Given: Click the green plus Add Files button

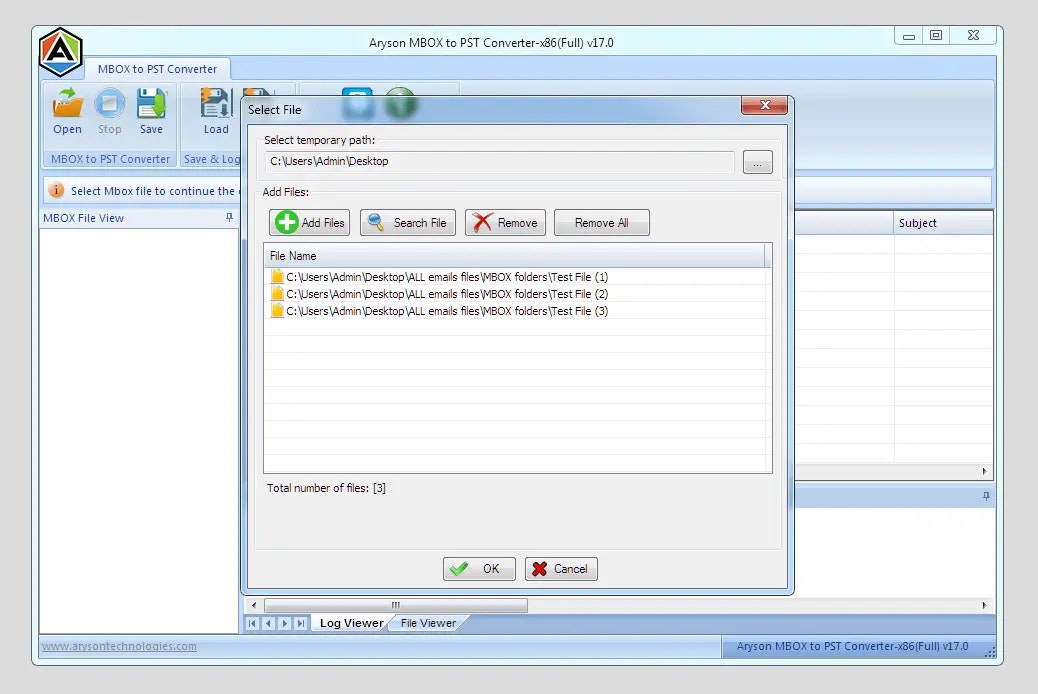Looking at the screenshot, I should (309, 223).
